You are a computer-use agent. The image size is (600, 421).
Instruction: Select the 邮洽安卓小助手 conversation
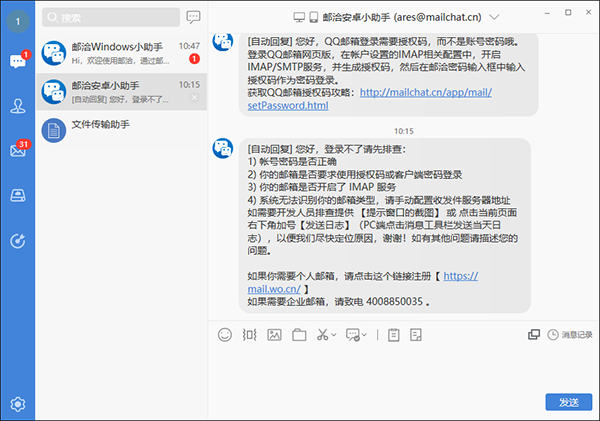[121, 92]
